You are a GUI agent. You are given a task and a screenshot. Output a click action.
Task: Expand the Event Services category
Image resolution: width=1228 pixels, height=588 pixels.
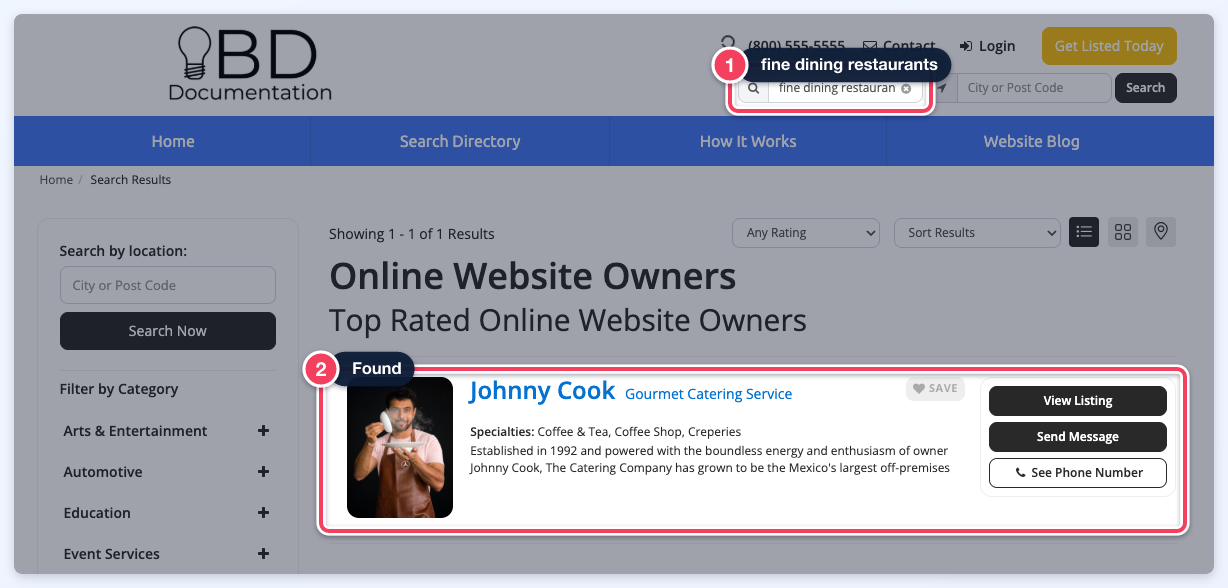click(263, 554)
